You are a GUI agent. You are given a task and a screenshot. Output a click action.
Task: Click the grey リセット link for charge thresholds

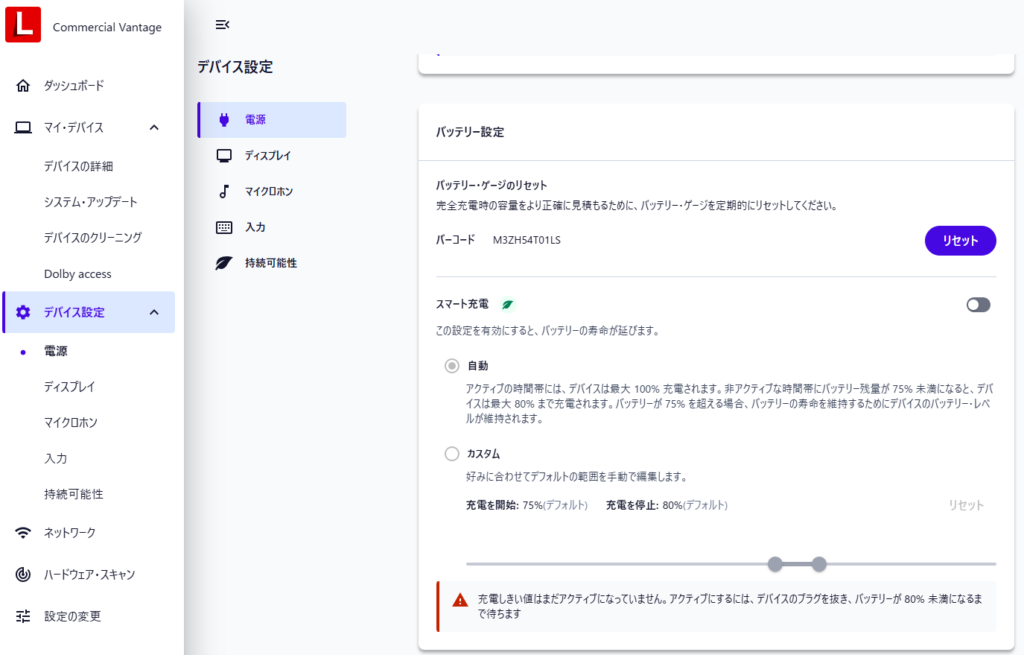pos(966,505)
